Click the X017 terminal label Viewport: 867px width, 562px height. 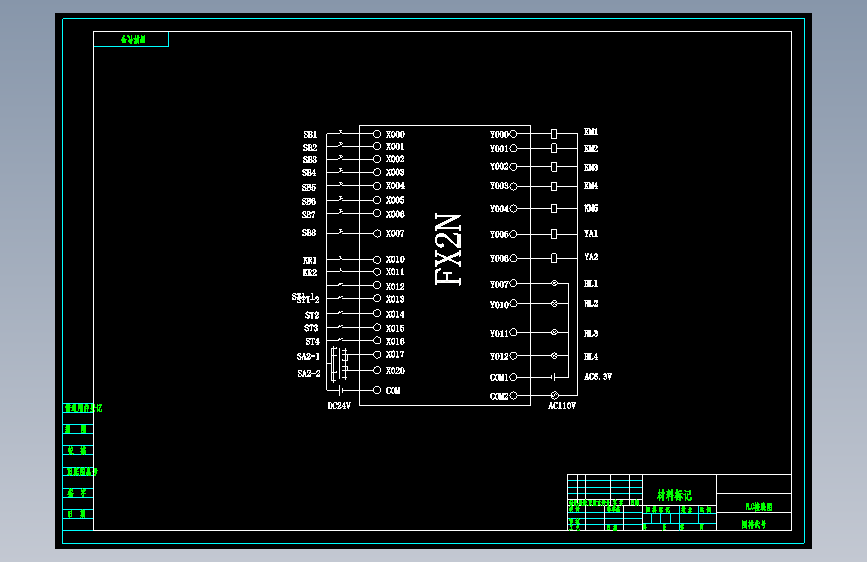395,355
